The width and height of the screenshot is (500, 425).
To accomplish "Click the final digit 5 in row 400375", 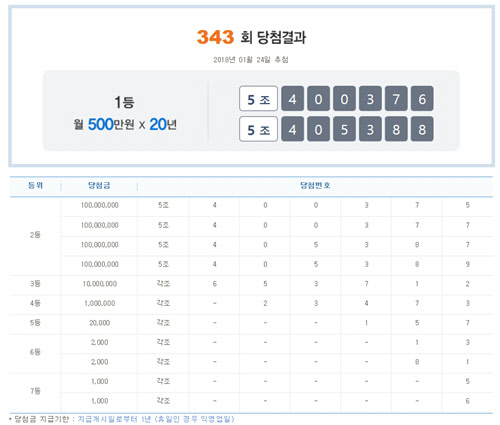I will click(x=468, y=205).
